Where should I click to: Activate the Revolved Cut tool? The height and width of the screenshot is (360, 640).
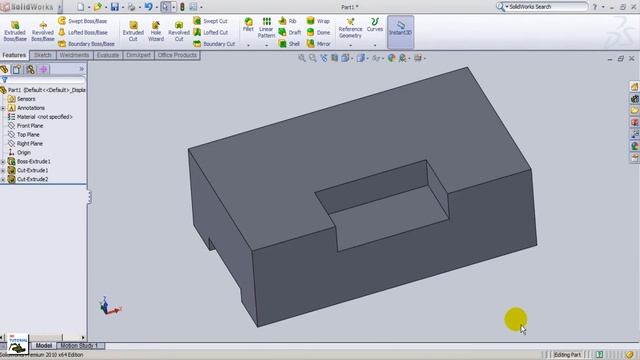pos(179,31)
